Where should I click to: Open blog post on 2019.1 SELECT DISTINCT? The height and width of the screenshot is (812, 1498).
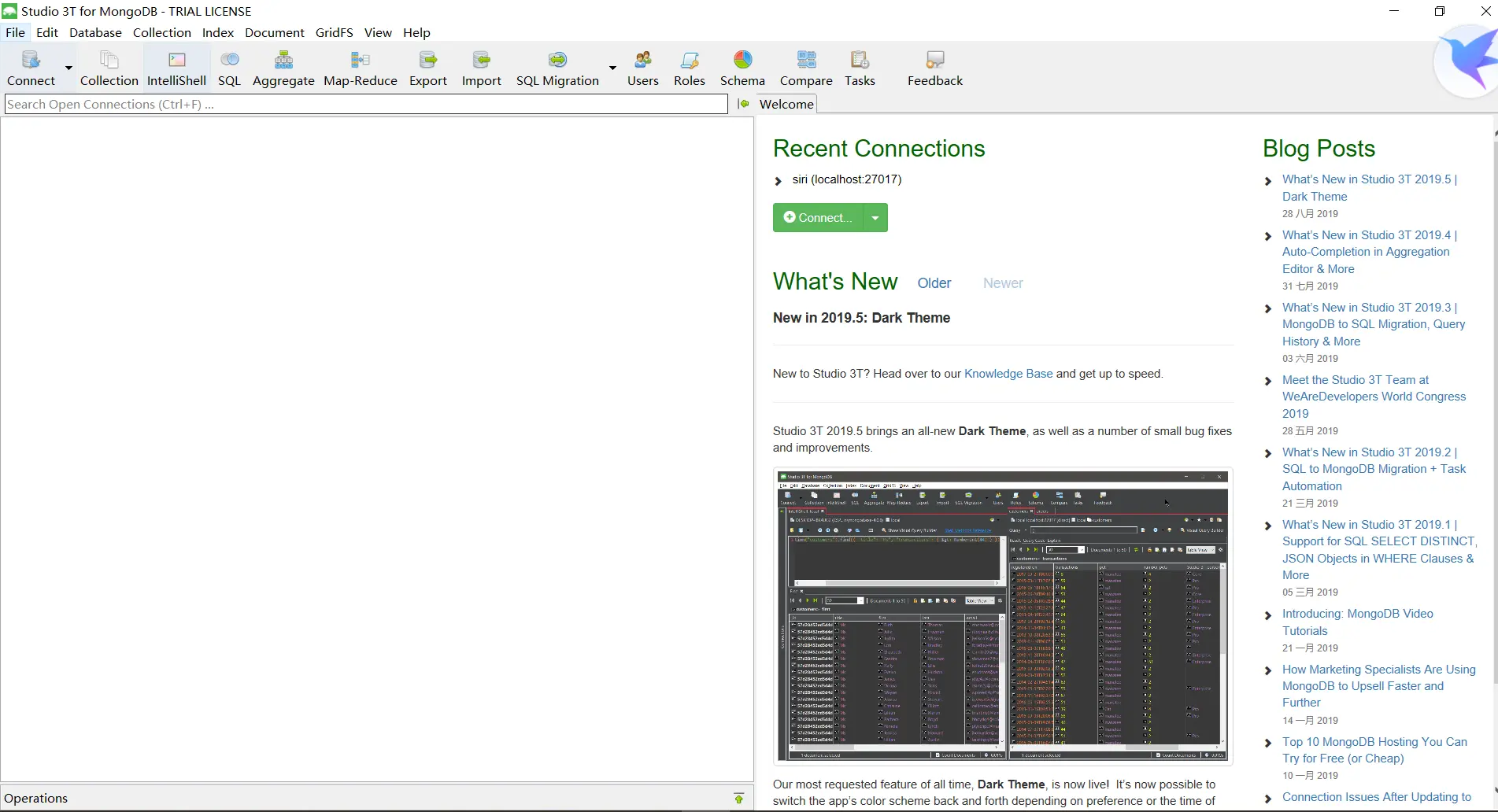point(1379,550)
